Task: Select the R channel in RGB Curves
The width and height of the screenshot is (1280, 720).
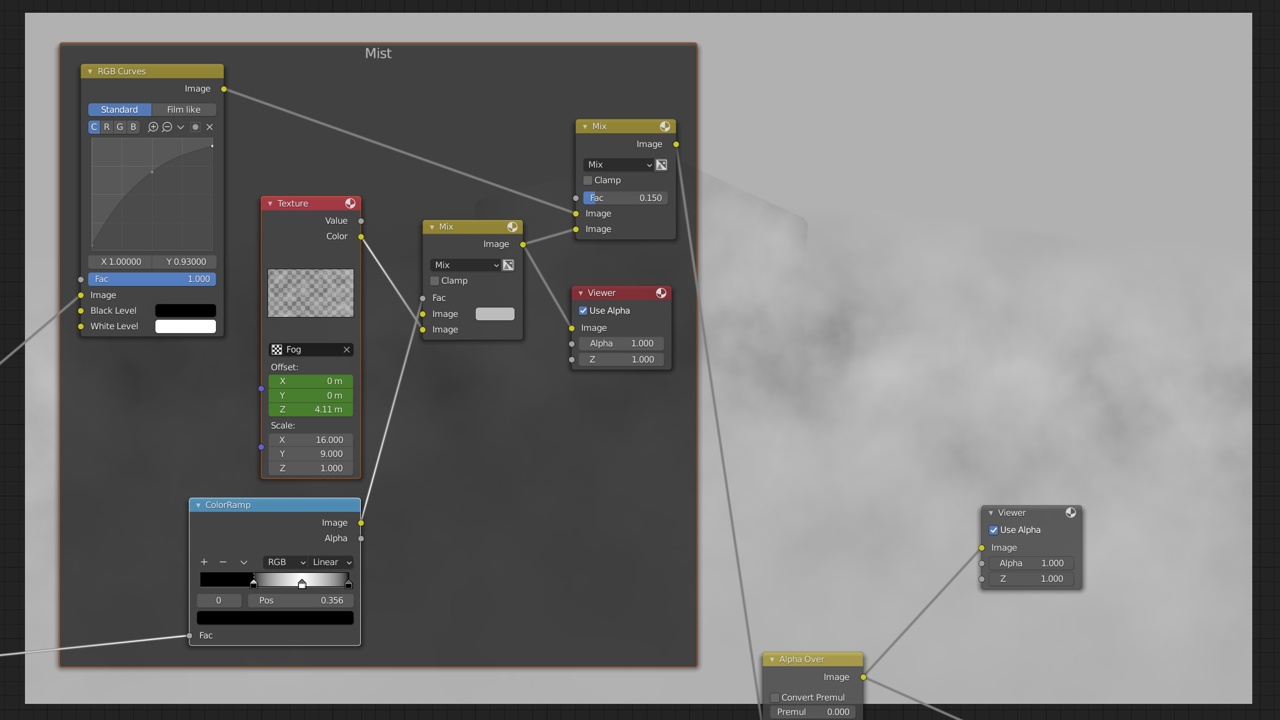Action: (107, 127)
